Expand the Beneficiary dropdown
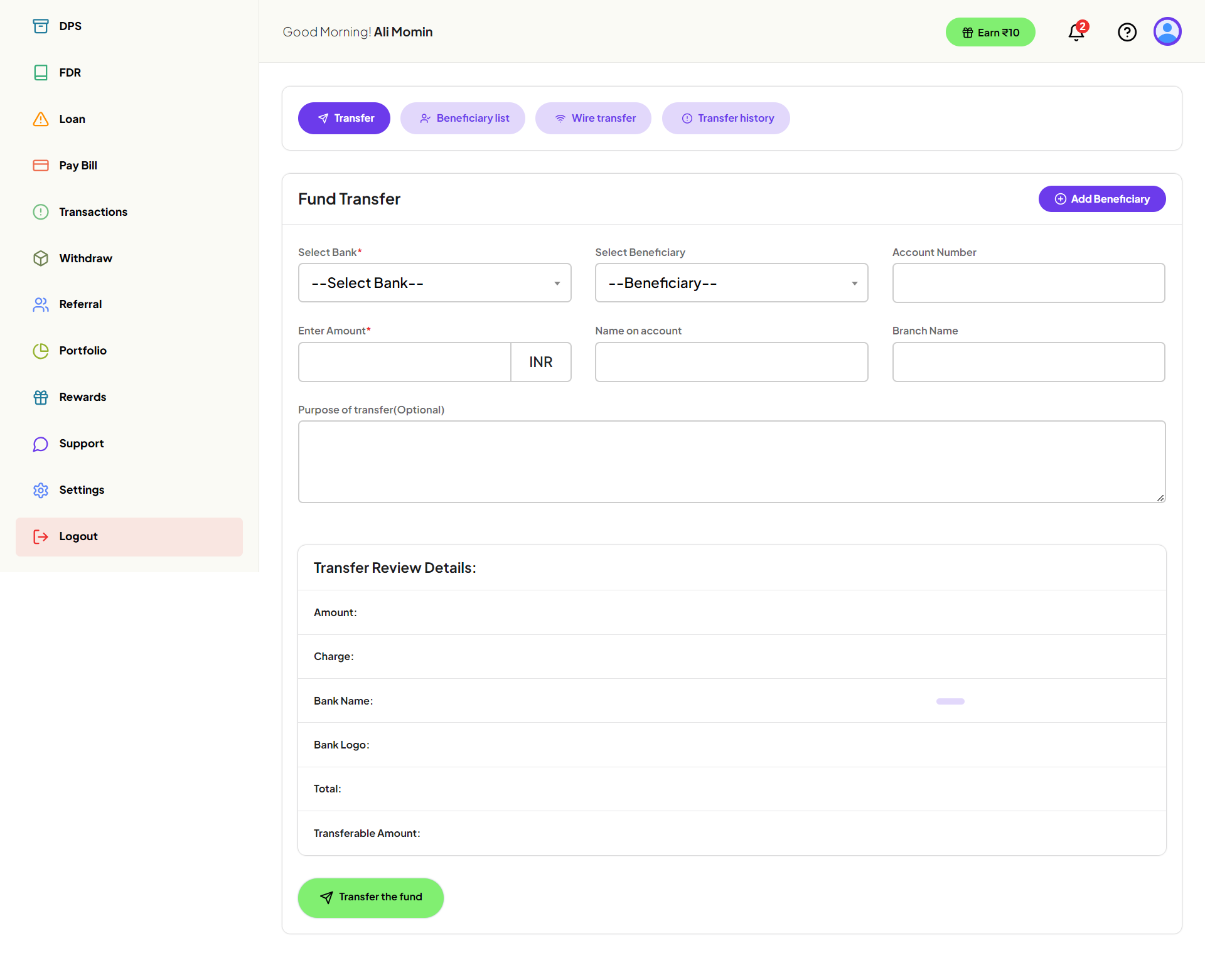This screenshot has width=1205, height=980. click(x=731, y=282)
